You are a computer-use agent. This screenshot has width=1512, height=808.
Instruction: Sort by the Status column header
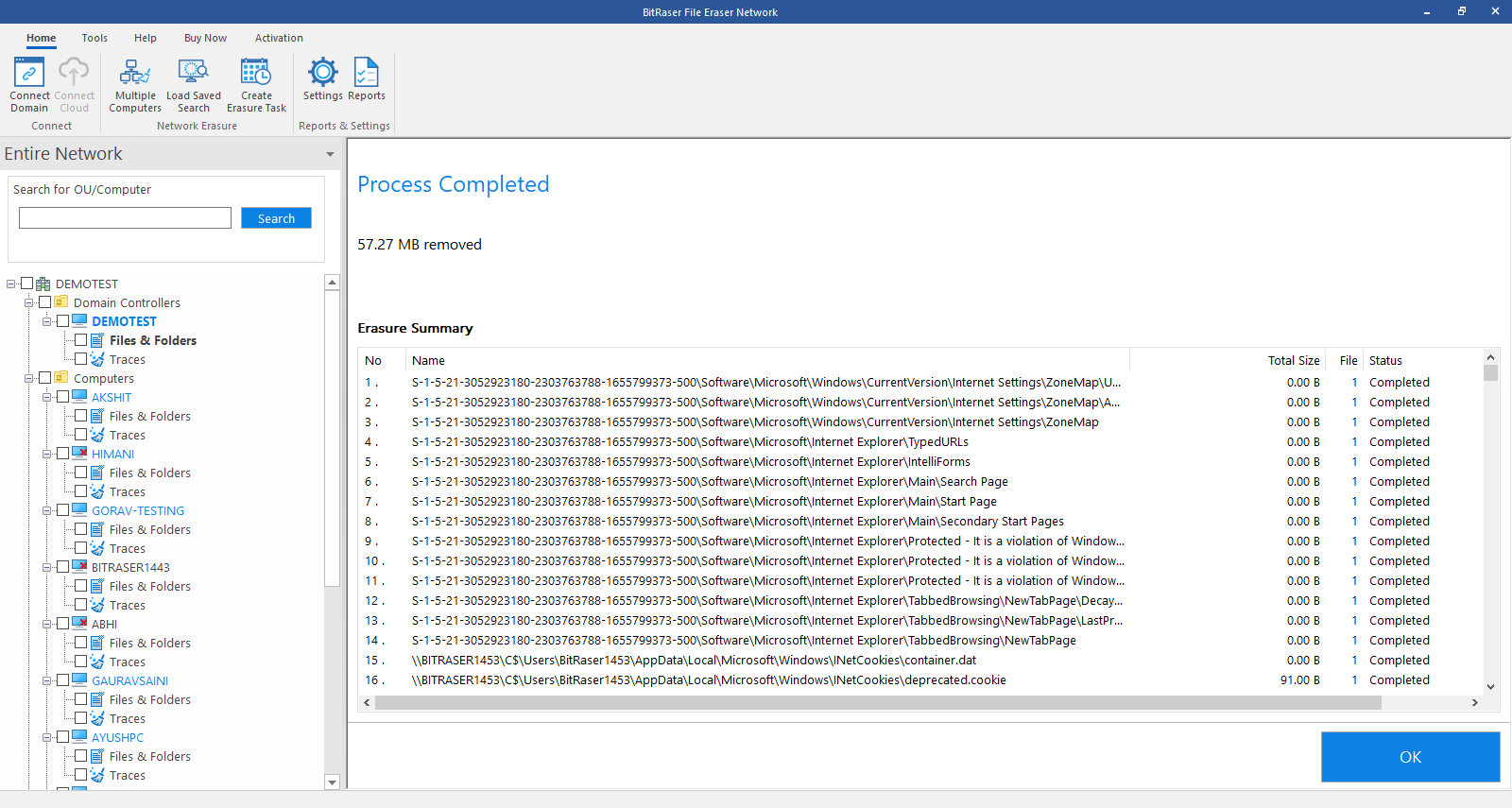(1385, 360)
